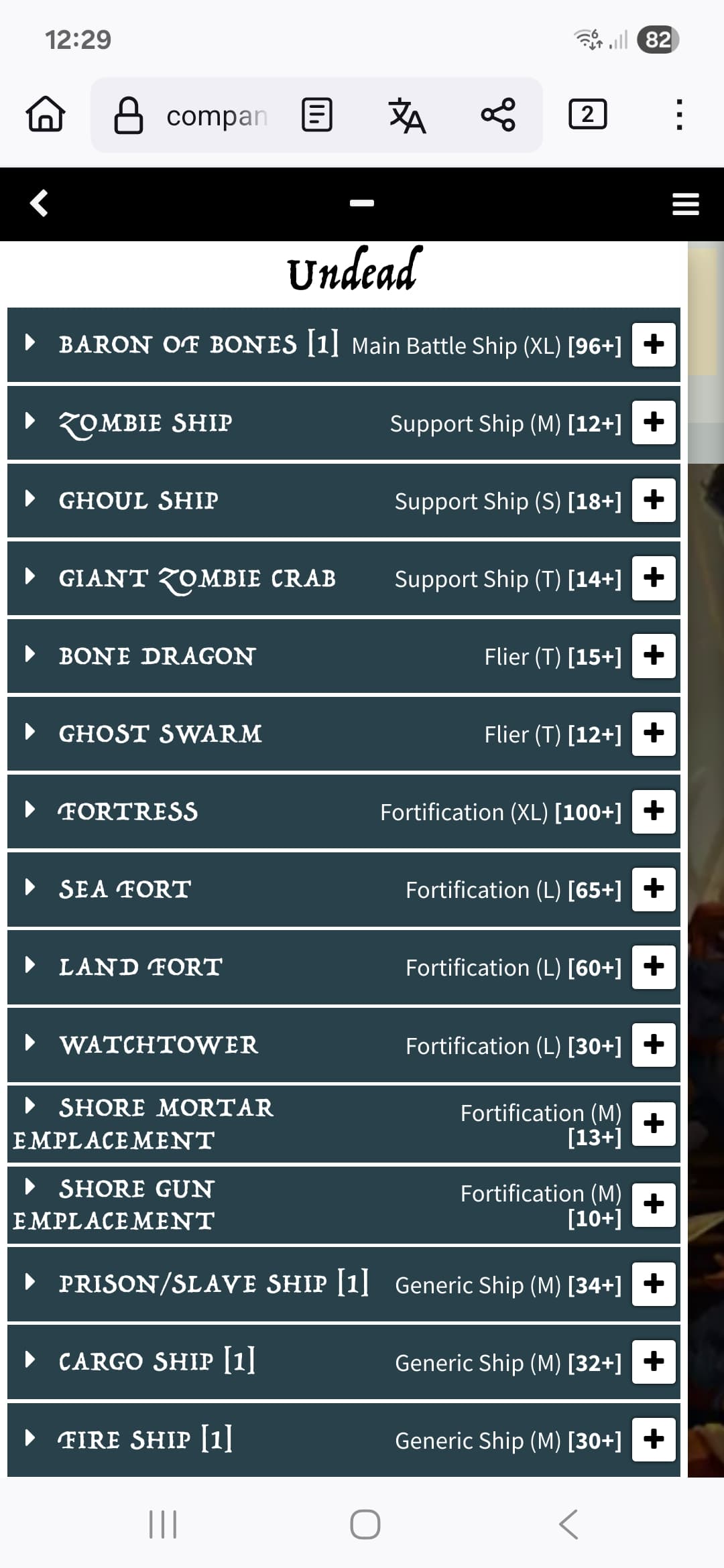724x1568 pixels.
Task: Tap the browser home icon
Action: point(46,115)
